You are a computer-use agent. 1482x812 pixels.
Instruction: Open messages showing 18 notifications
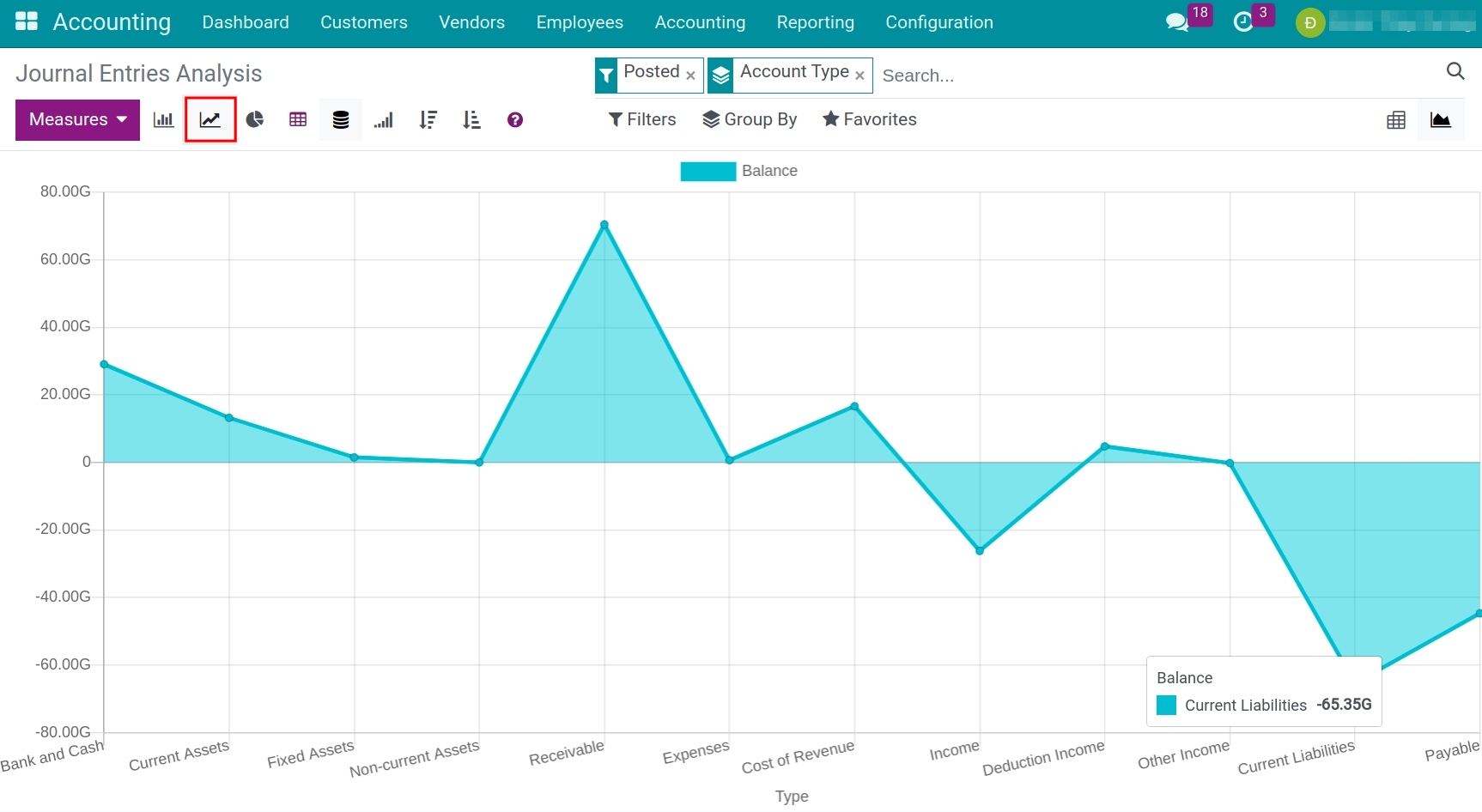pyautogui.click(x=1177, y=21)
